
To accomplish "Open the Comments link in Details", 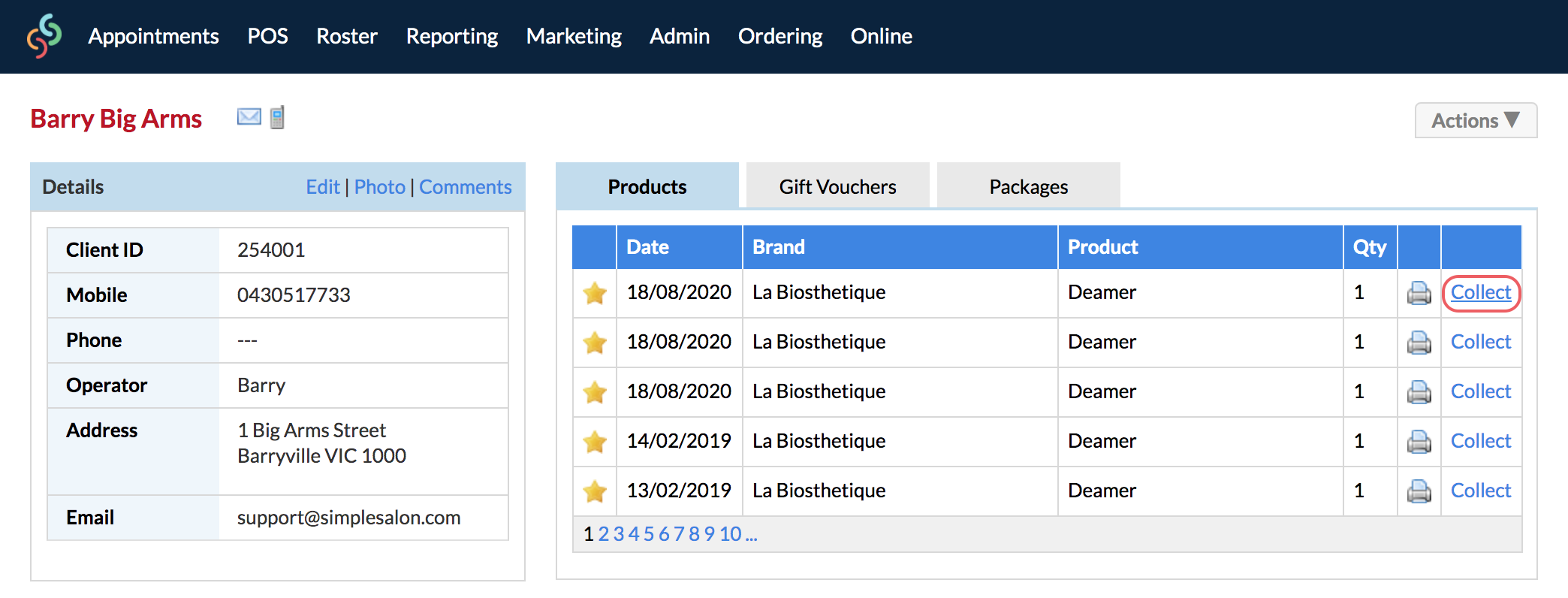I will pos(466,187).
